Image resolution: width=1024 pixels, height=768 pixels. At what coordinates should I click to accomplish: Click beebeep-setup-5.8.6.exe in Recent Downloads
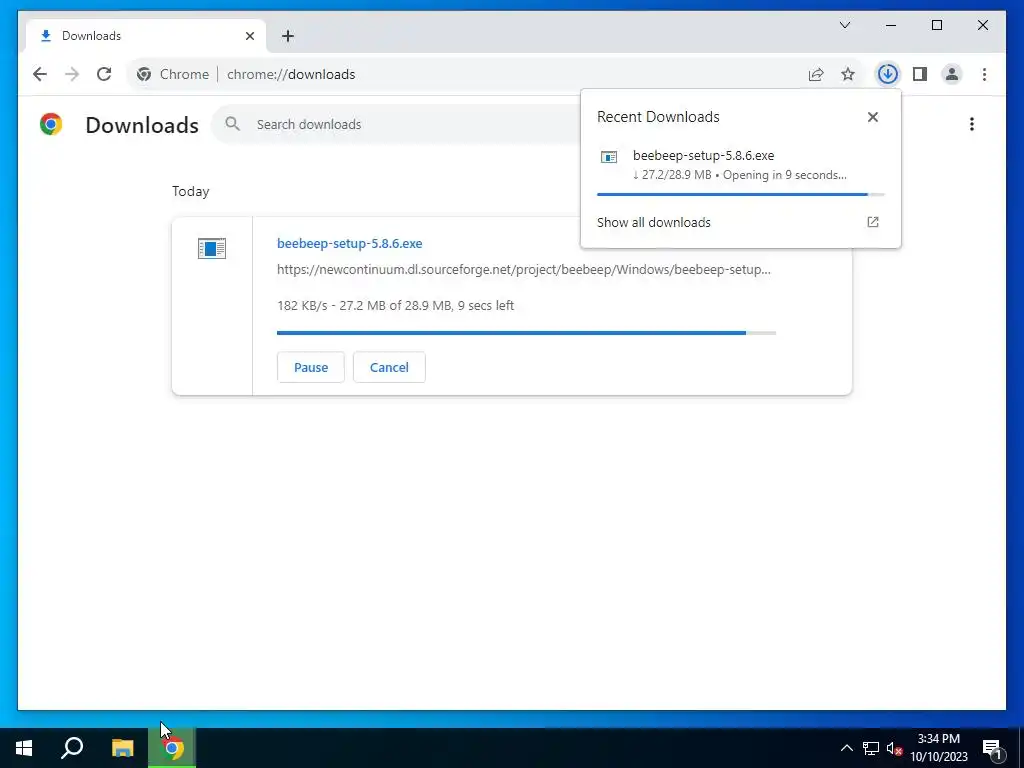tap(703, 155)
